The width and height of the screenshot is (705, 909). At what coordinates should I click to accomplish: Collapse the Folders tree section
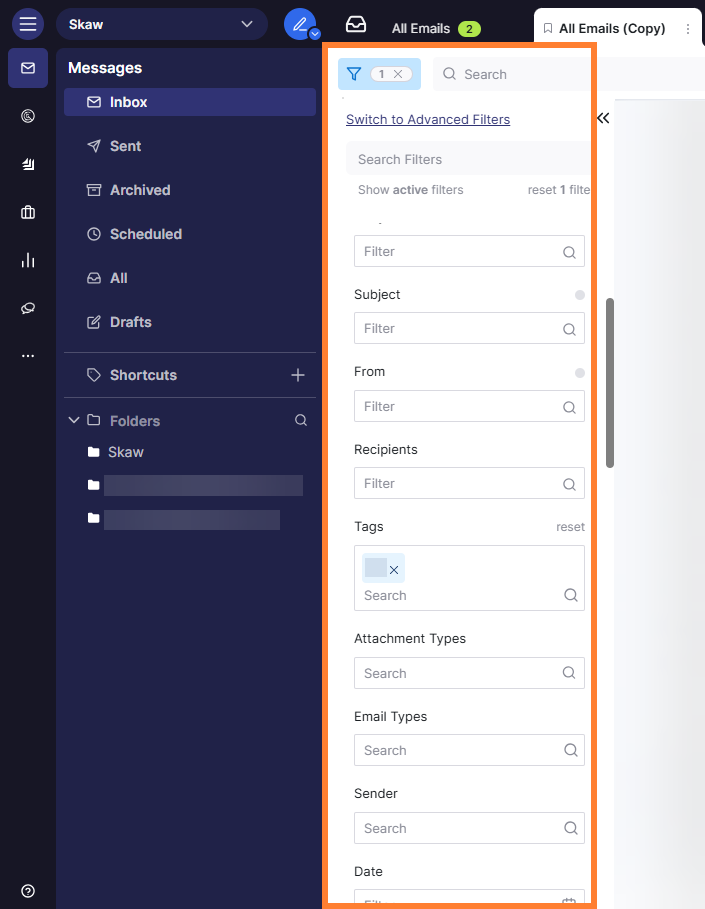74,421
